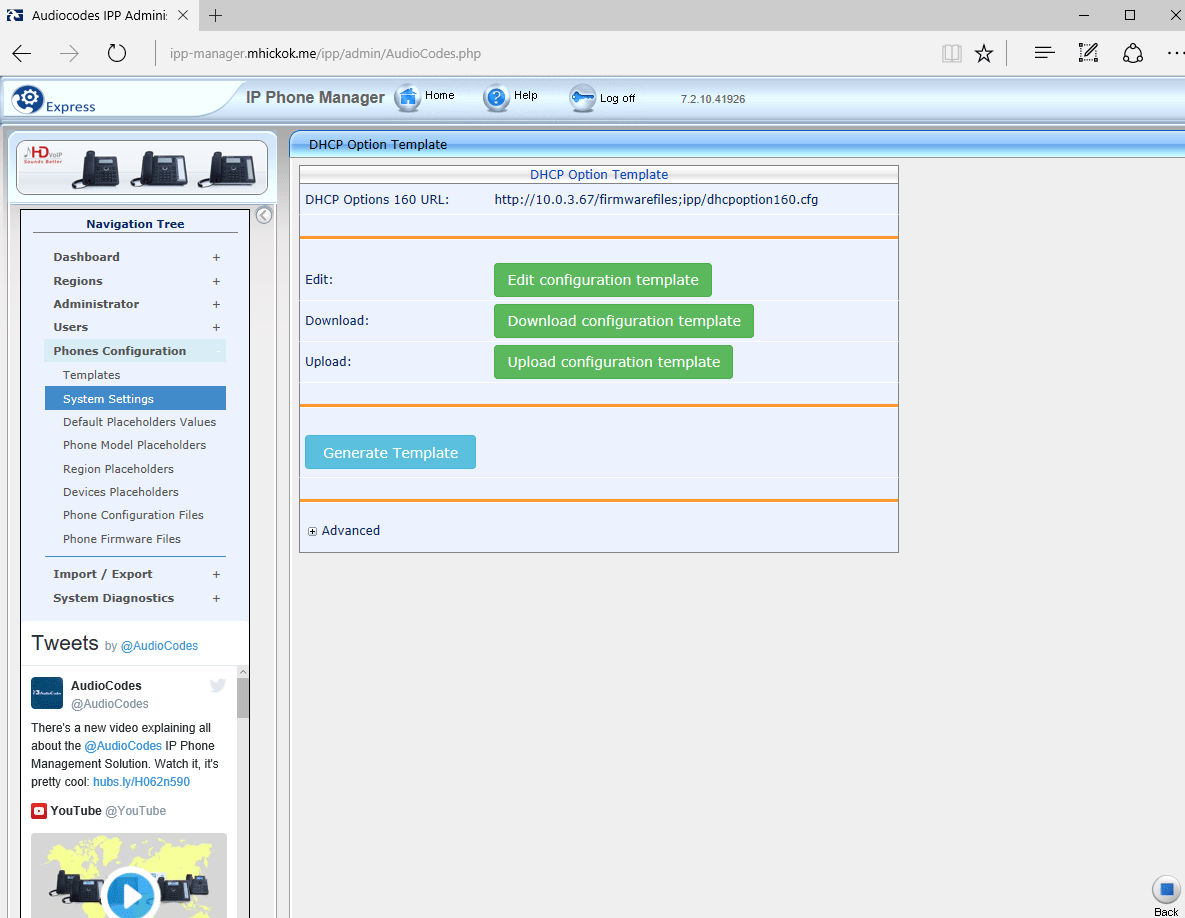Image resolution: width=1185 pixels, height=918 pixels.
Task: Expand the Dashboard tree node
Action: pos(216,257)
